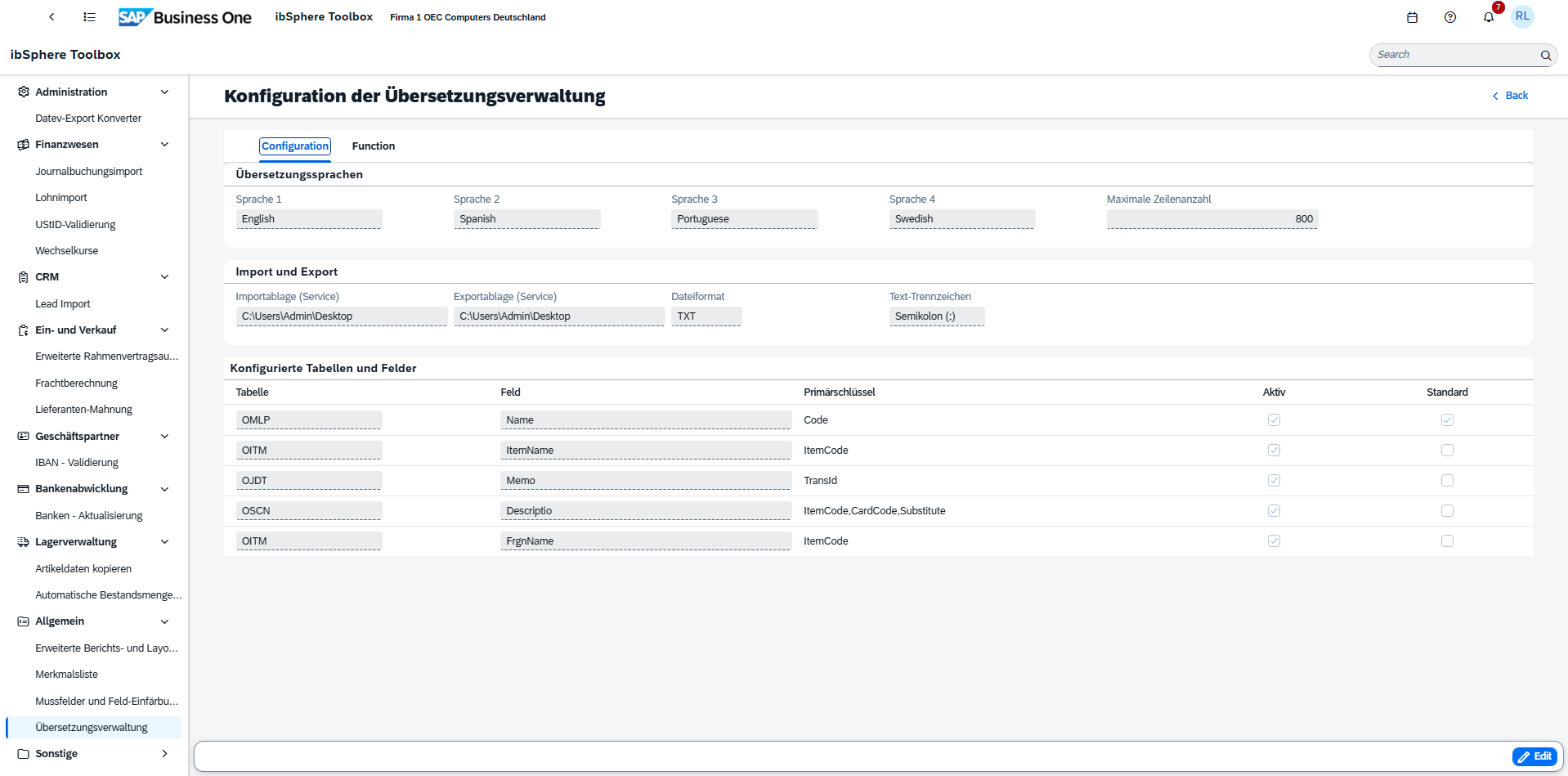Viewport: 1568px width, 776px height.
Task: Open Datev-Export Konverter menu item
Action: 88,119
